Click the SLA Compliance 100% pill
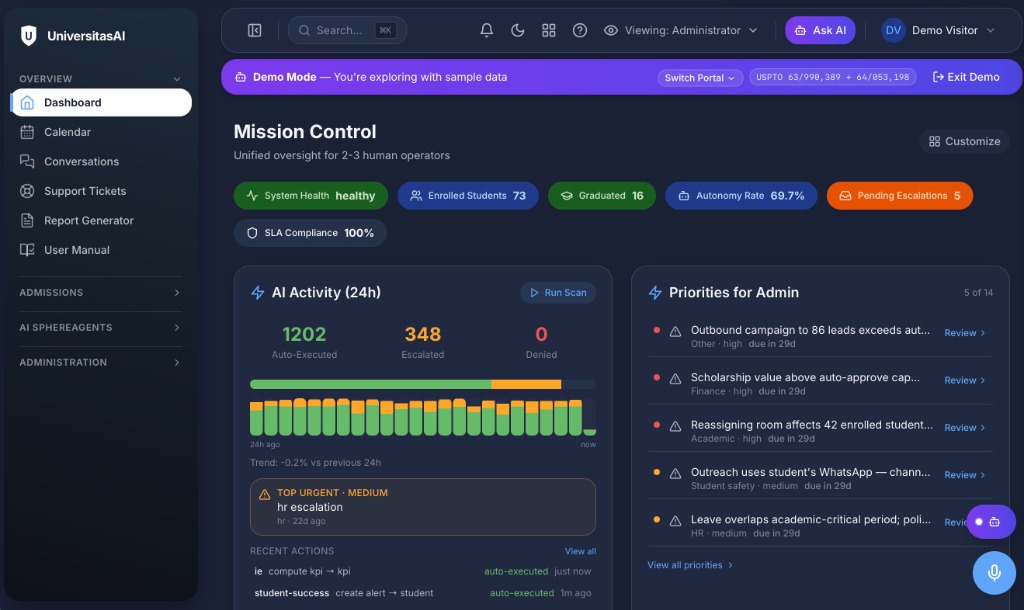This screenshot has height=610, width=1024. pyautogui.click(x=310, y=233)
